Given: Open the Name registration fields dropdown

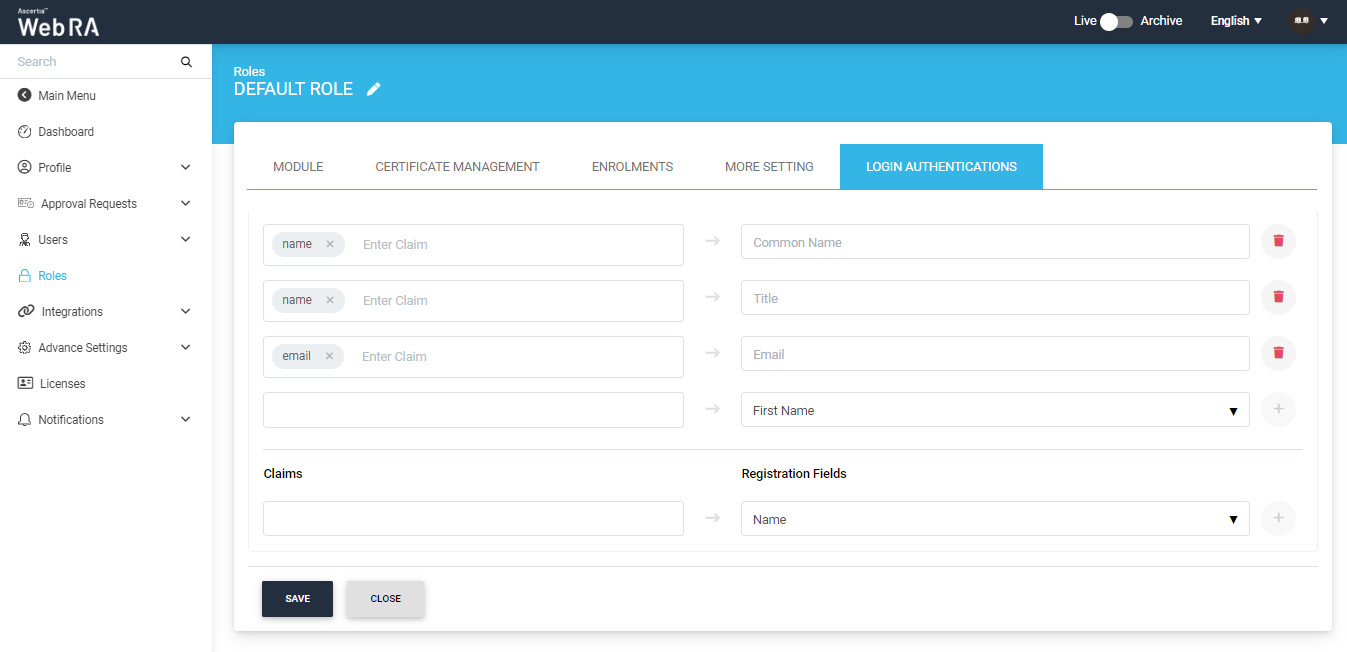Looking at the screenshot, I should pos(994,519).
